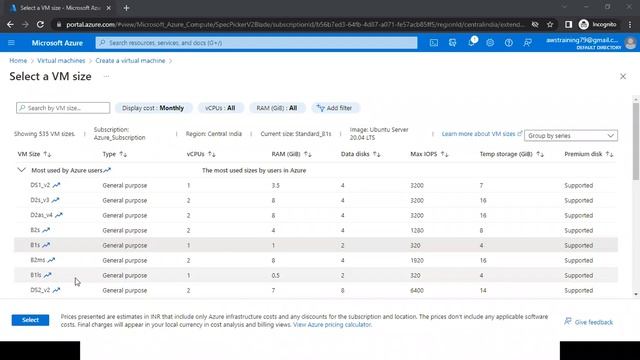The width and height of the screenshot is (640, 360).
Task: Close the Select a VM size blade
Action: coord(623,76)
